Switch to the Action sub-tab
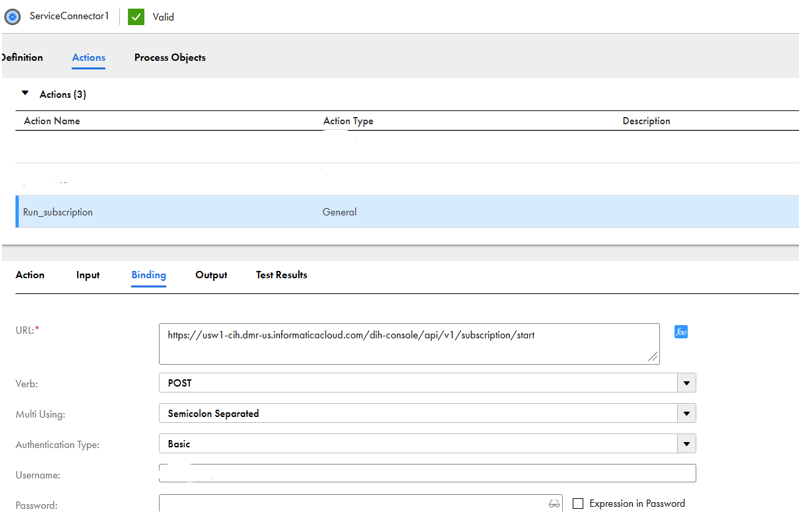Screen dimensions: 799x525 click(x=30, y=275)
